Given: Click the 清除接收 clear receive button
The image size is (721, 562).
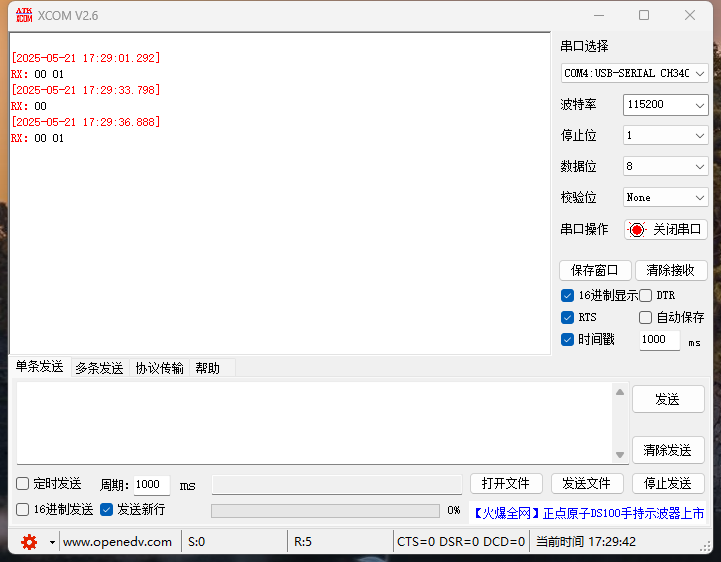Looking at the screenshot, I should pos(671,270).
